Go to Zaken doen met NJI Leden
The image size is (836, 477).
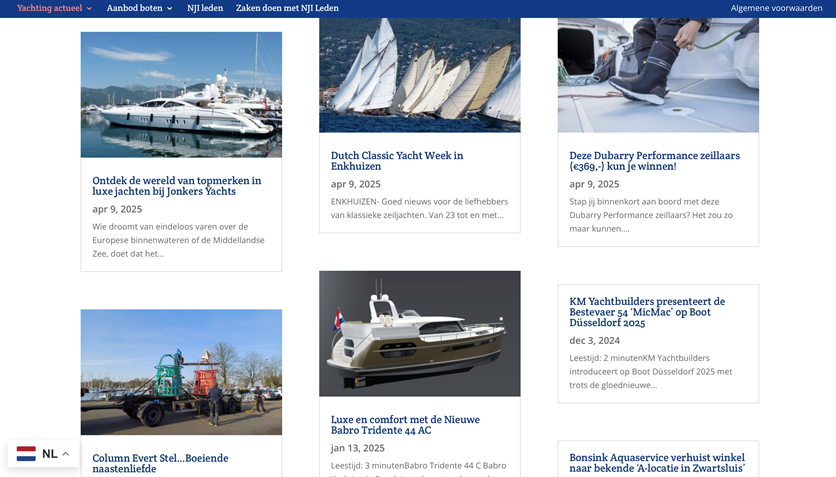(x=287, y=8)
